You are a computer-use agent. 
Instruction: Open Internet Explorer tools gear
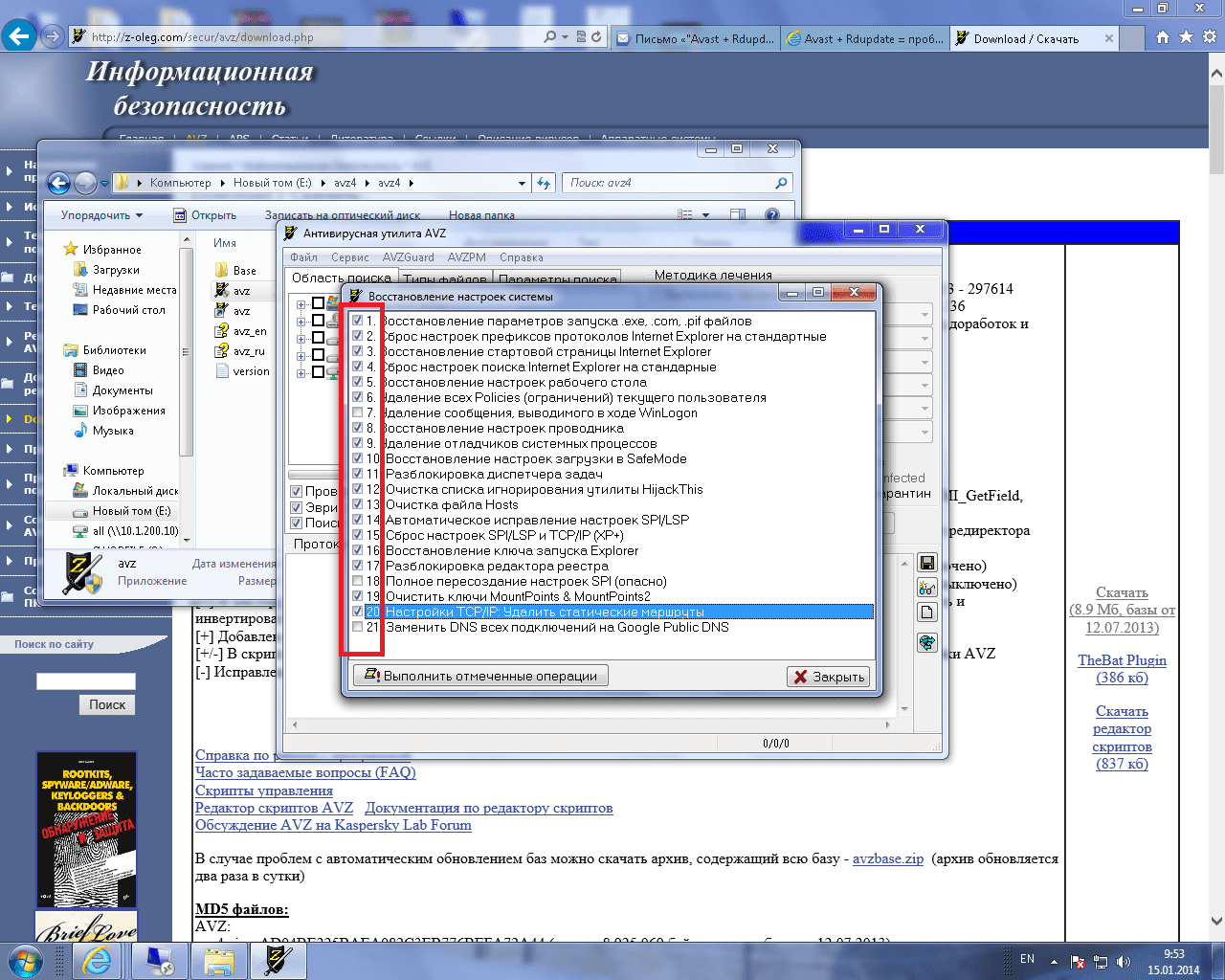point(1209,37)
